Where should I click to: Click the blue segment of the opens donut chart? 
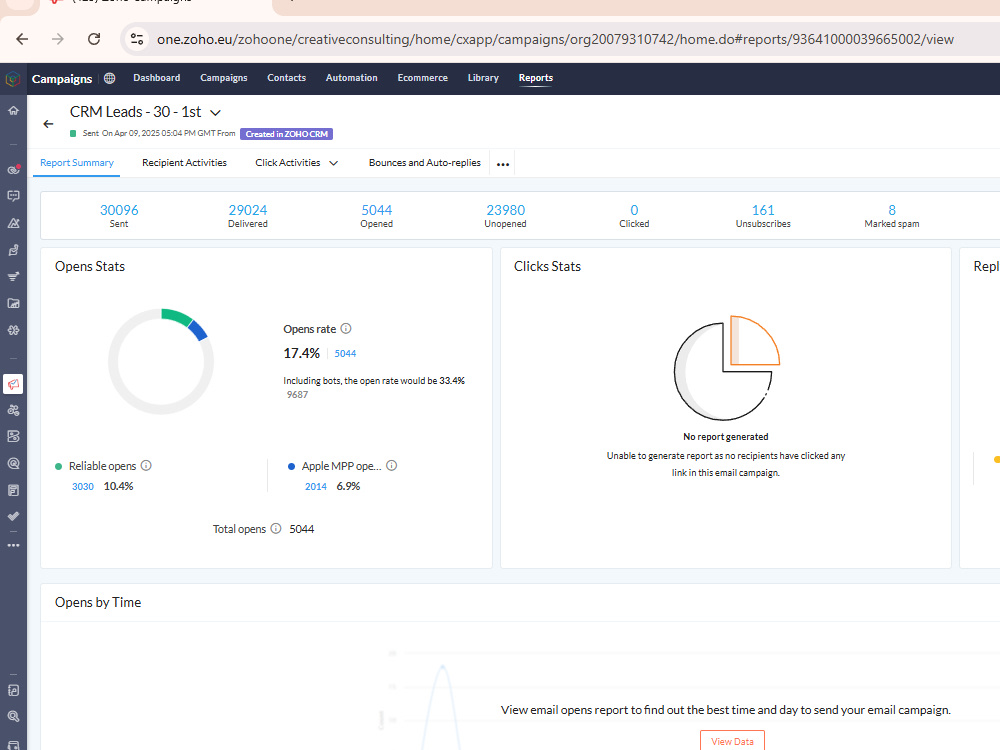click(x=198, y=330)
